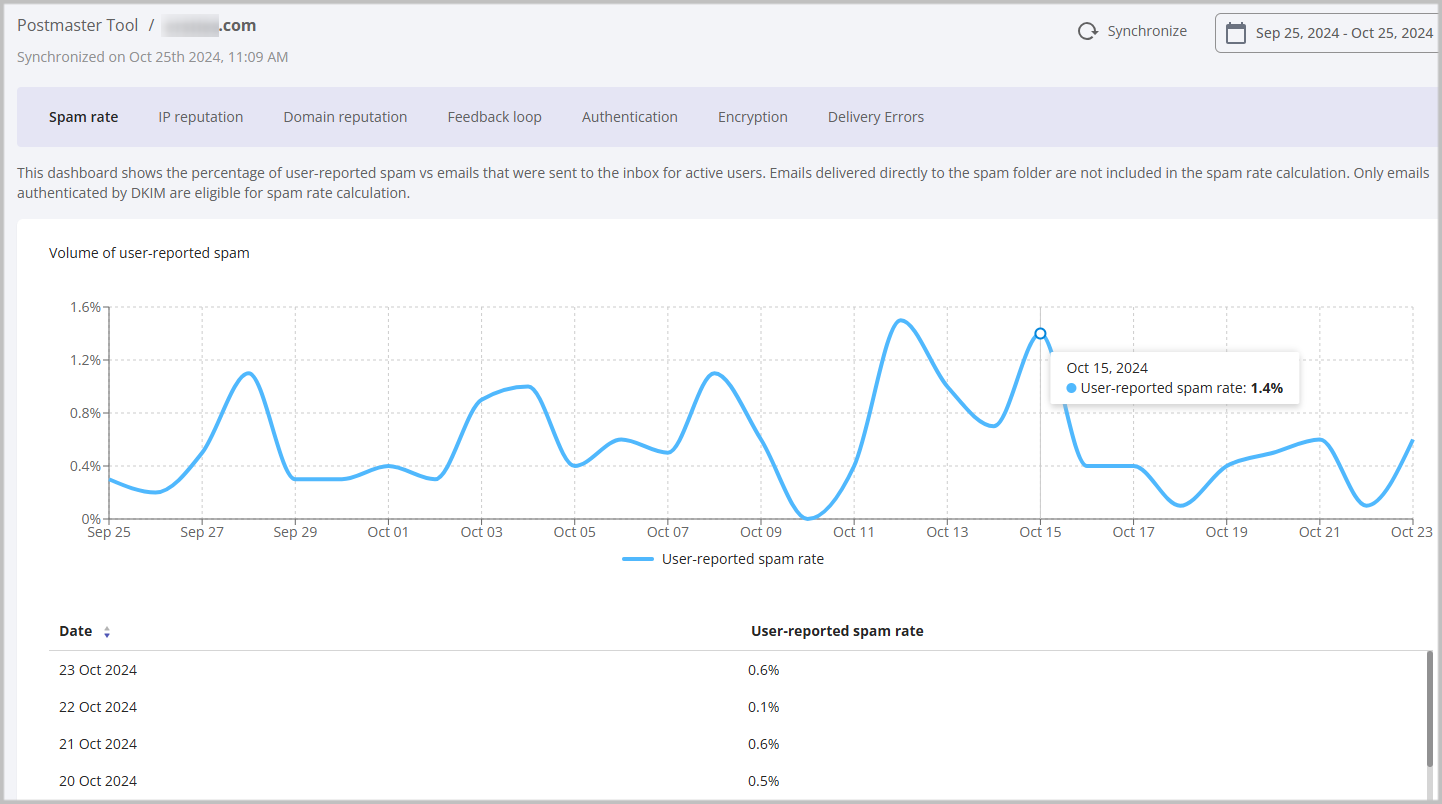Toggle User-reported spam rate legend item
This screenshot has height=804, width=1442.
723,559
